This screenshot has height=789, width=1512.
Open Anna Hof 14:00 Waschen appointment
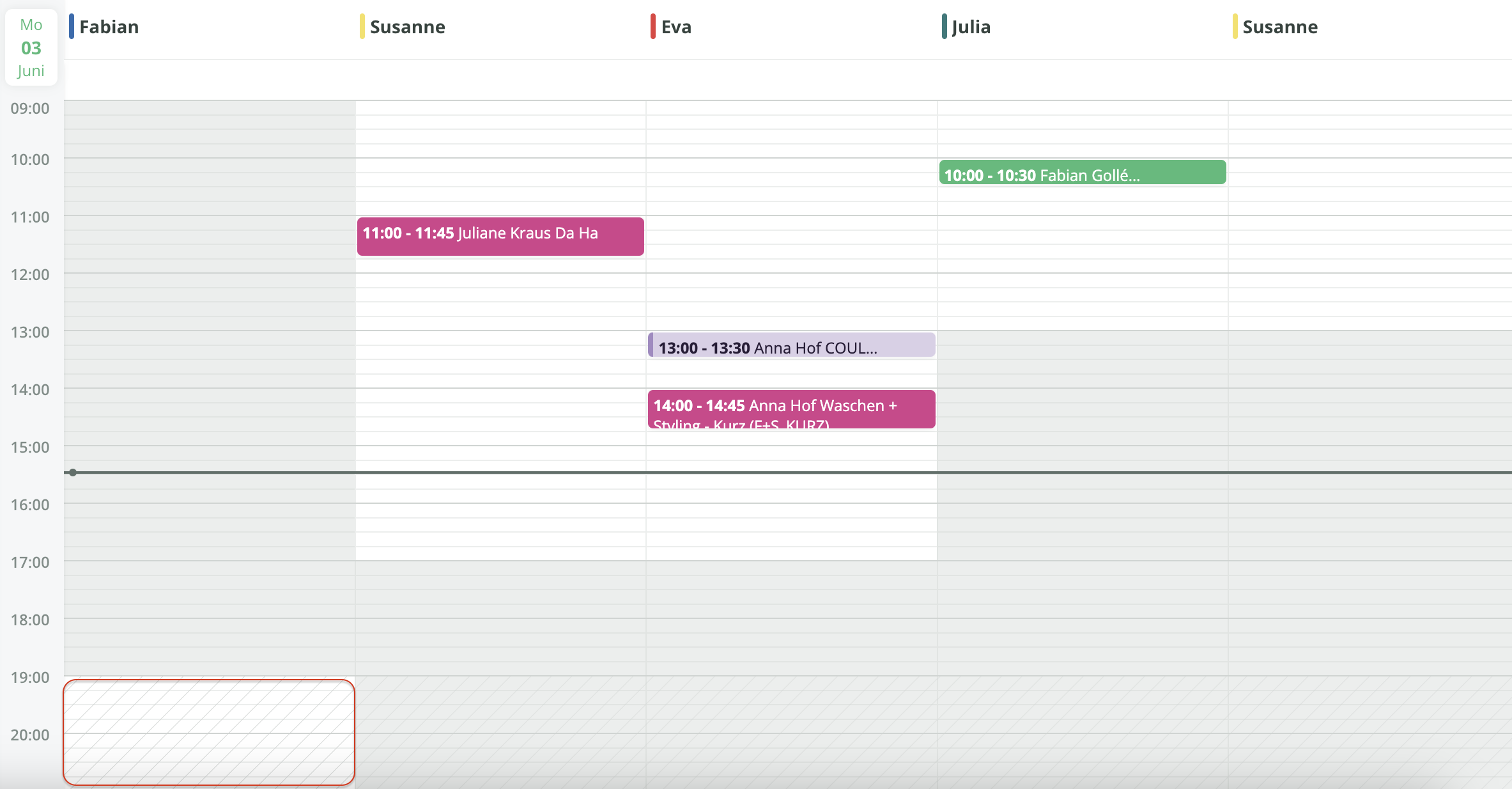791,409
